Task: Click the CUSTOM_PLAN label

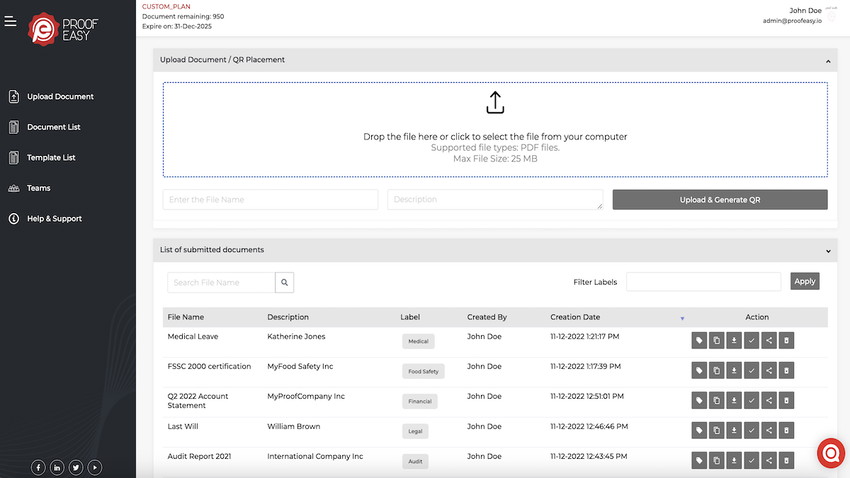Action: pyautogui.click(x=166, y=7)
